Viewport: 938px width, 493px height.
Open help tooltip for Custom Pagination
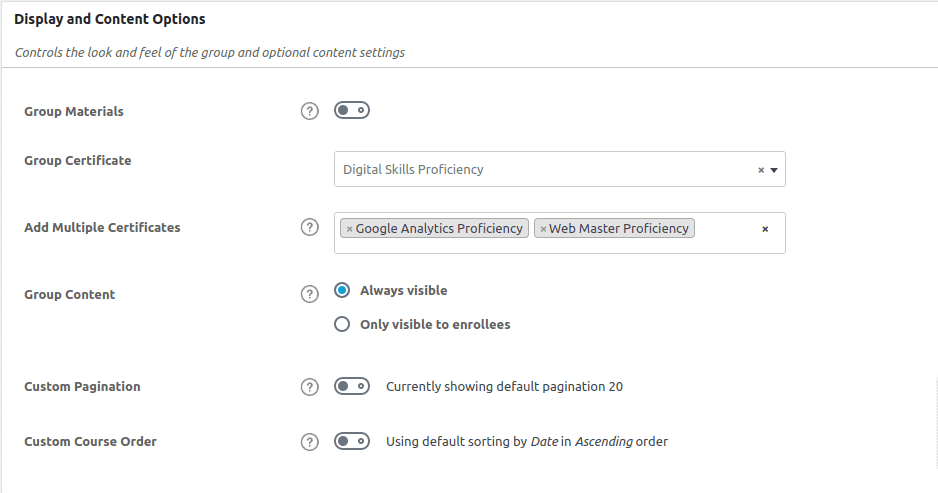(310, 386)
